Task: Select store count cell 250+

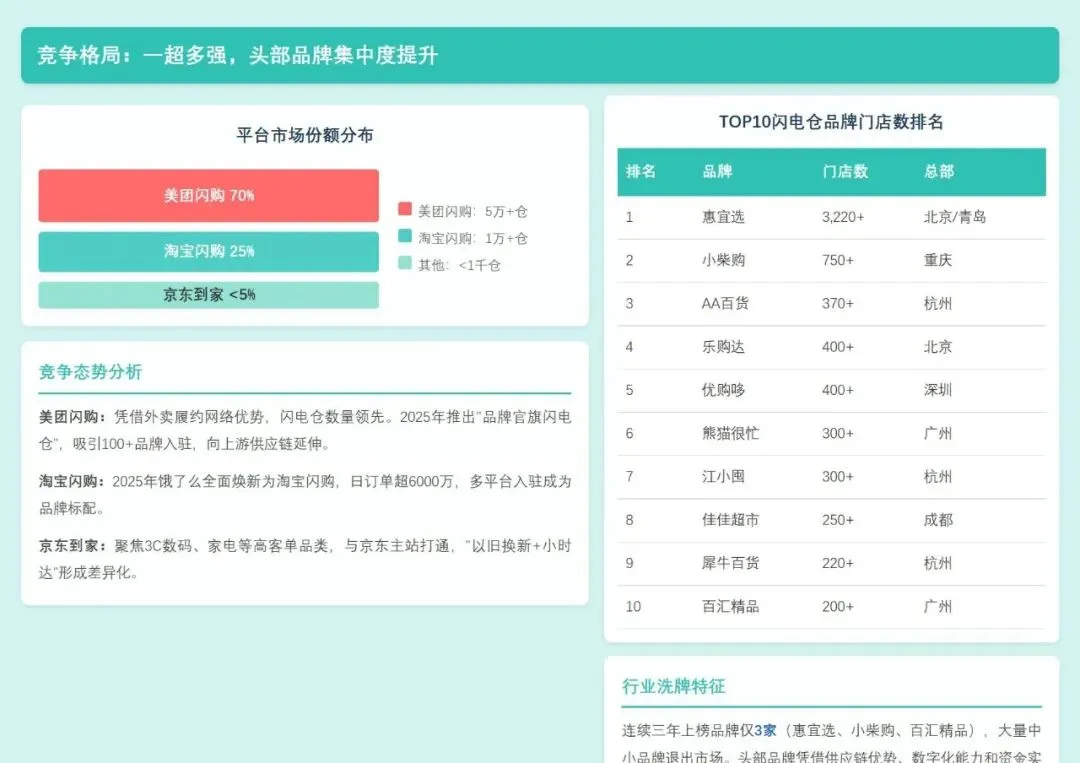Action: 838,520
